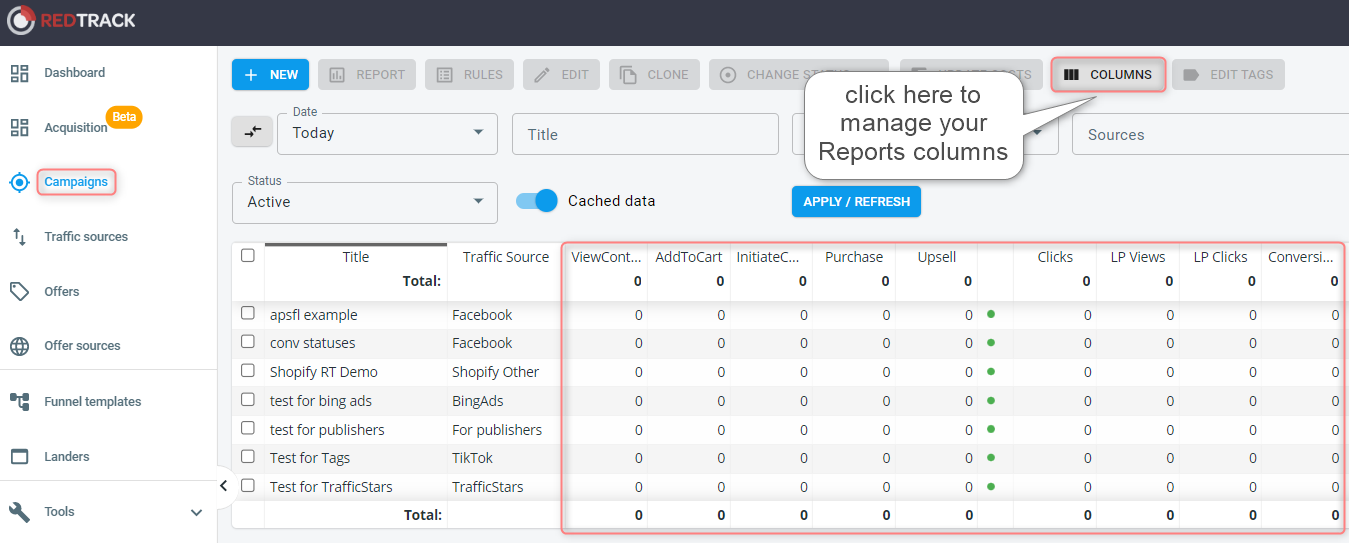Screen dimensions: 1349x543
Task: Sort by the Traffic Source column header
Action: point(506,257)
